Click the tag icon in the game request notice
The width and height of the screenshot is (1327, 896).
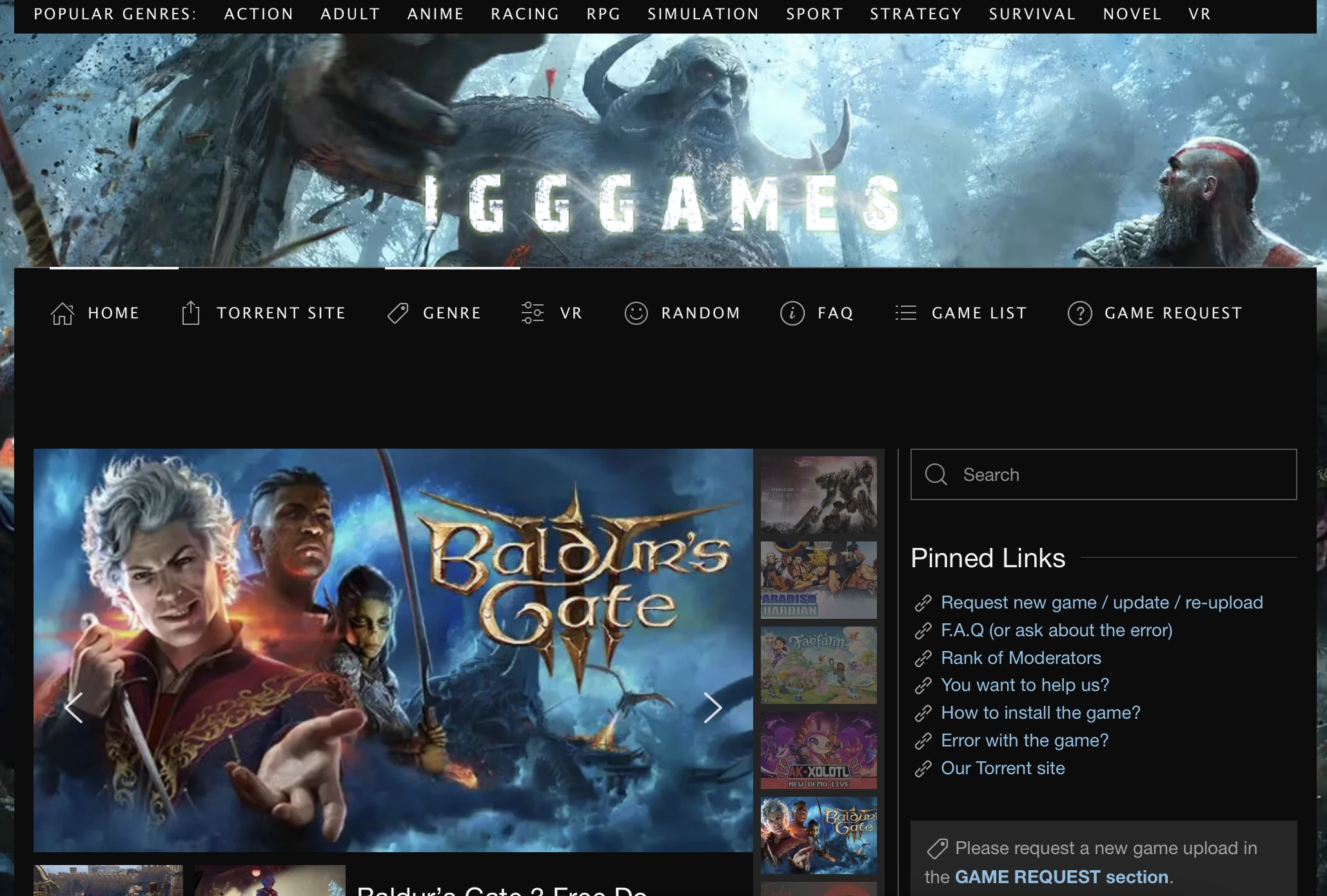coord(938,848)
